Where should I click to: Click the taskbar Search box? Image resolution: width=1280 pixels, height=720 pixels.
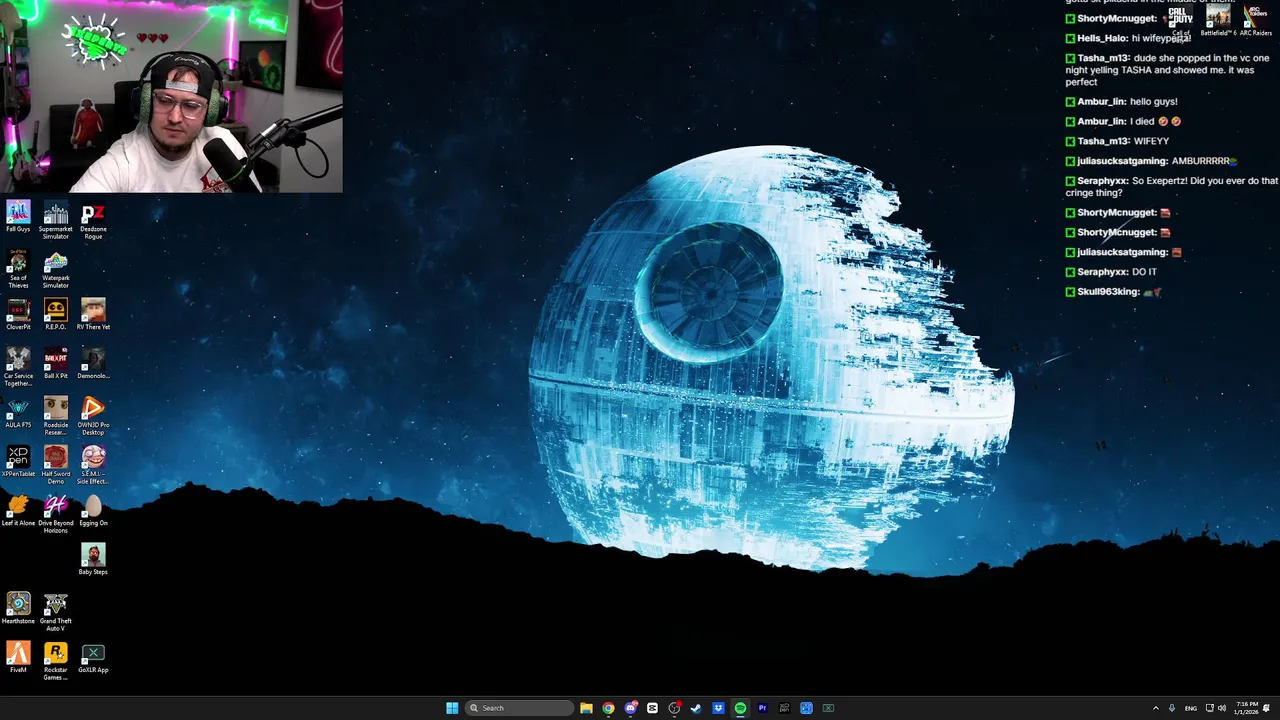point(520,708)
